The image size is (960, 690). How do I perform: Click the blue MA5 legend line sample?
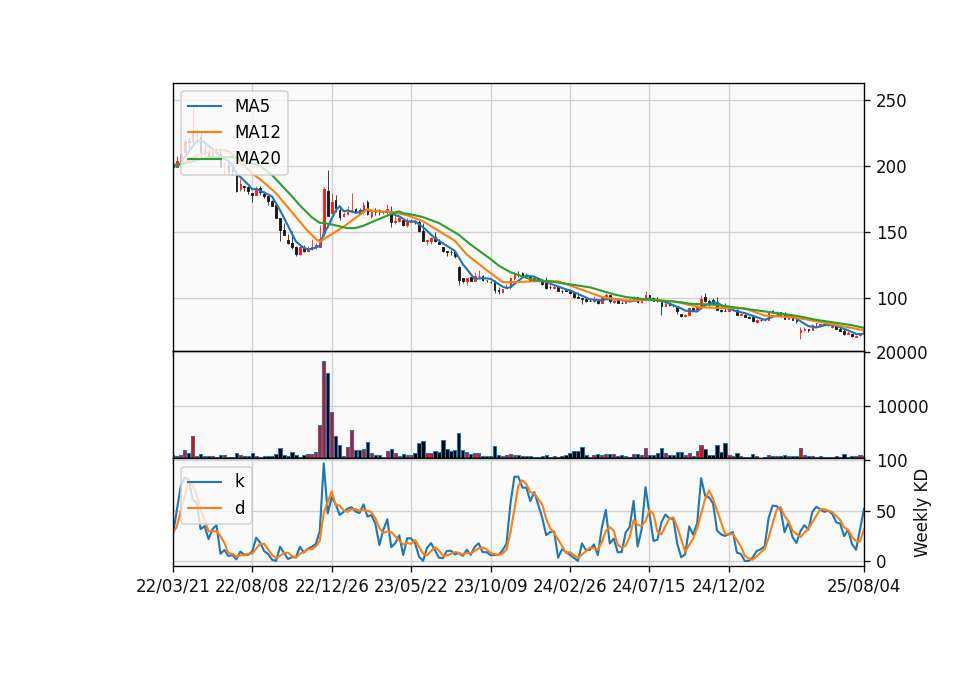click(204, 107)
